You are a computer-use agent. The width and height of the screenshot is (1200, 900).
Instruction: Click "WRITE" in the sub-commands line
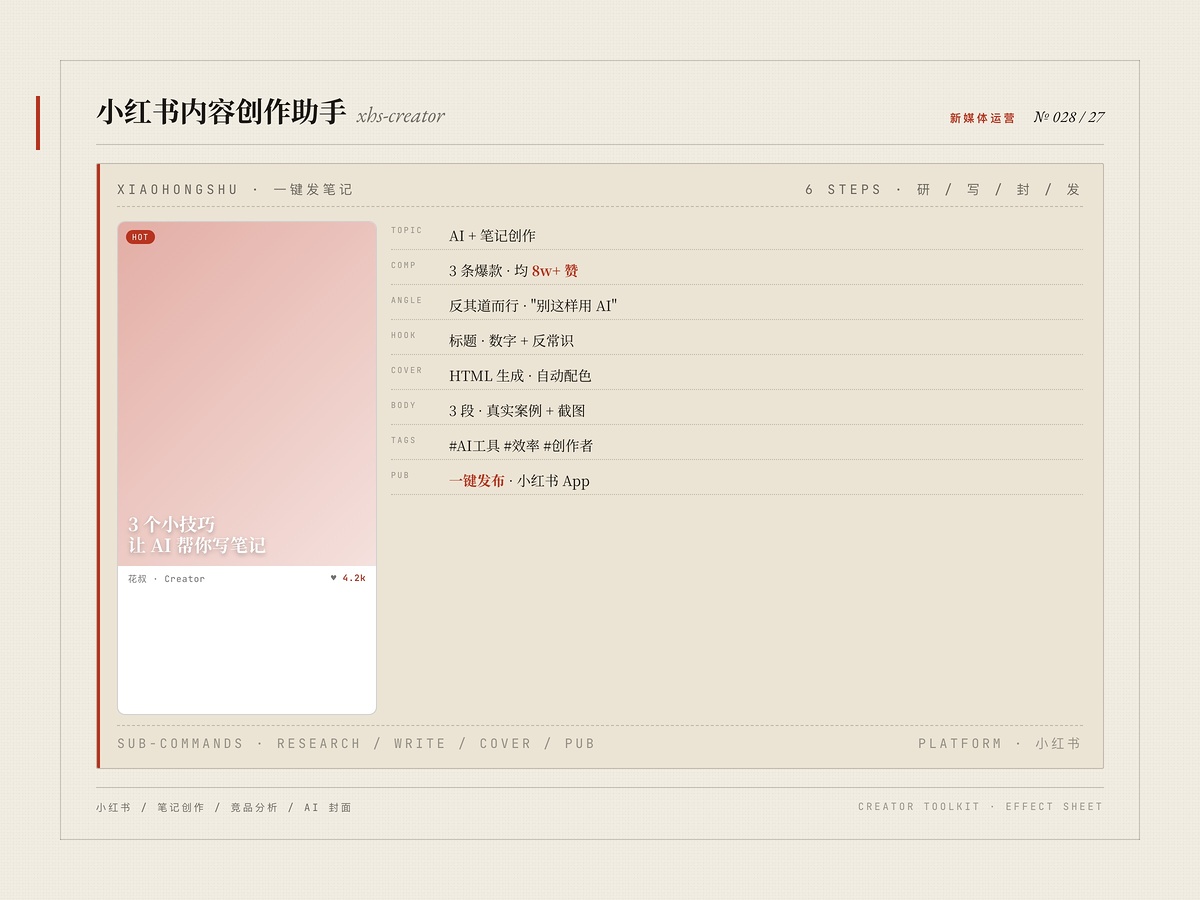point(420,744)
